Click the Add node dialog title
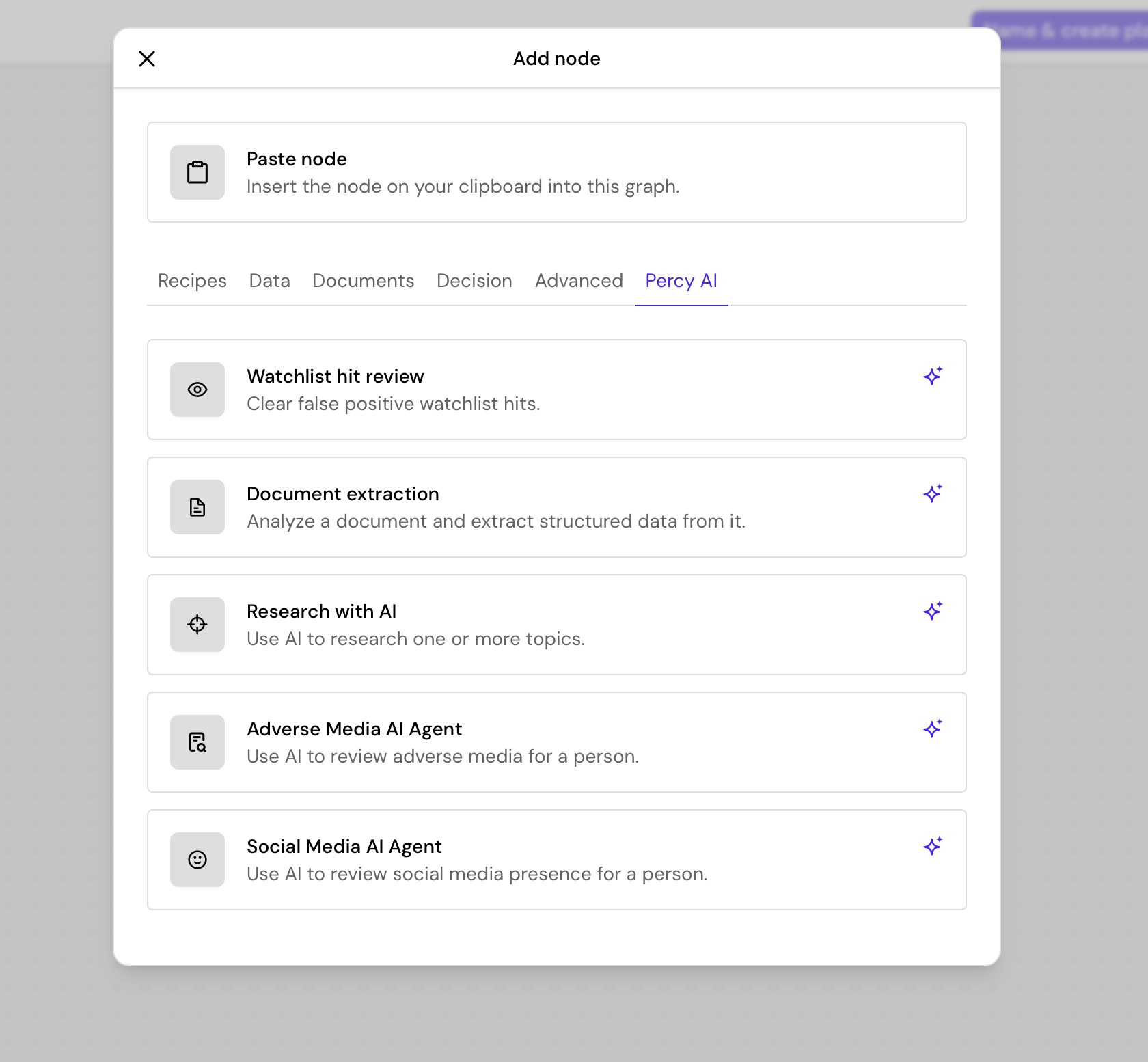 pyautogui.click(x=557, y=59)
